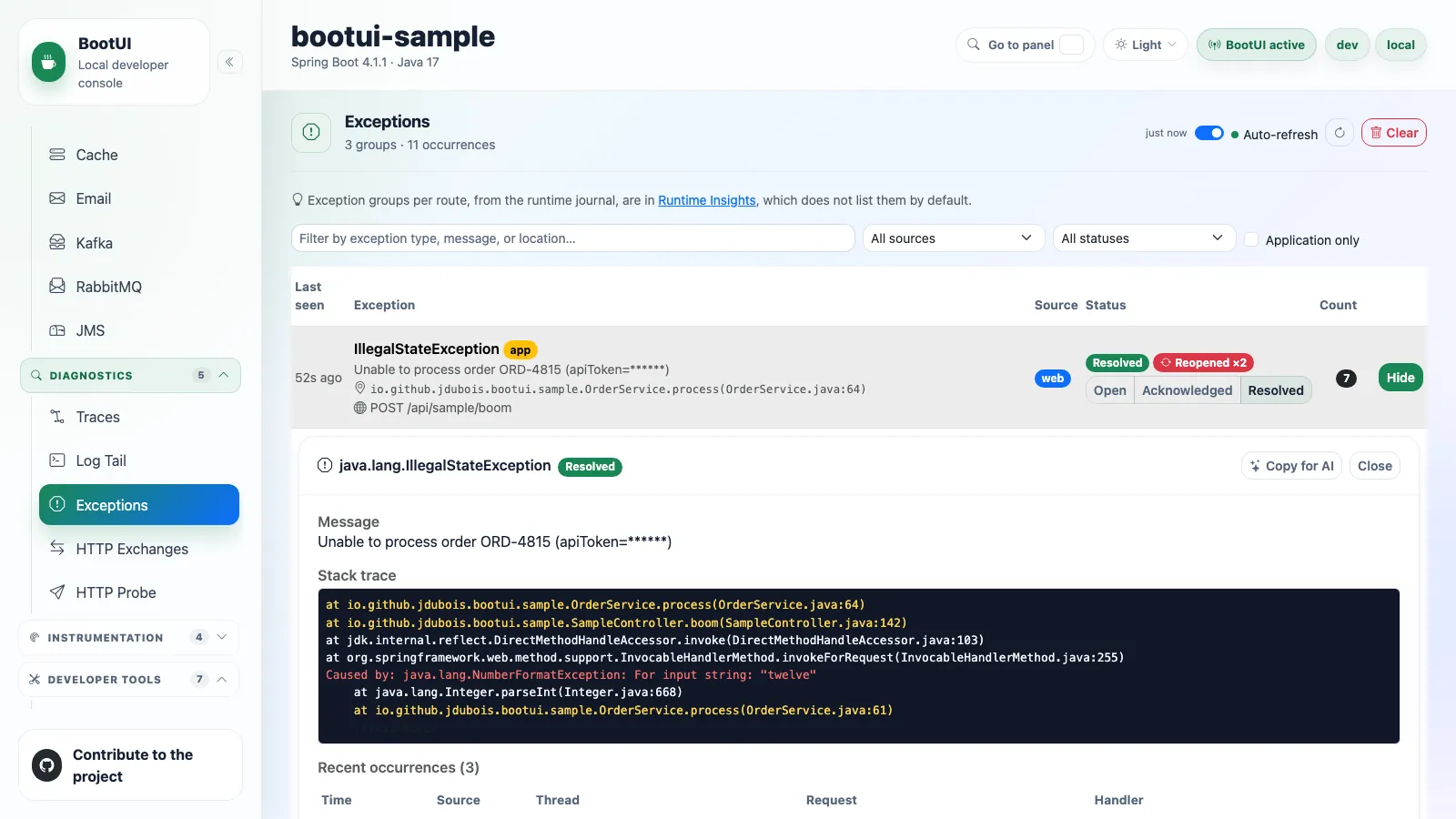The height and width of the screenshot is (819, 1456).
Task: Open the All statuses dropdown
Action: 1144,238
